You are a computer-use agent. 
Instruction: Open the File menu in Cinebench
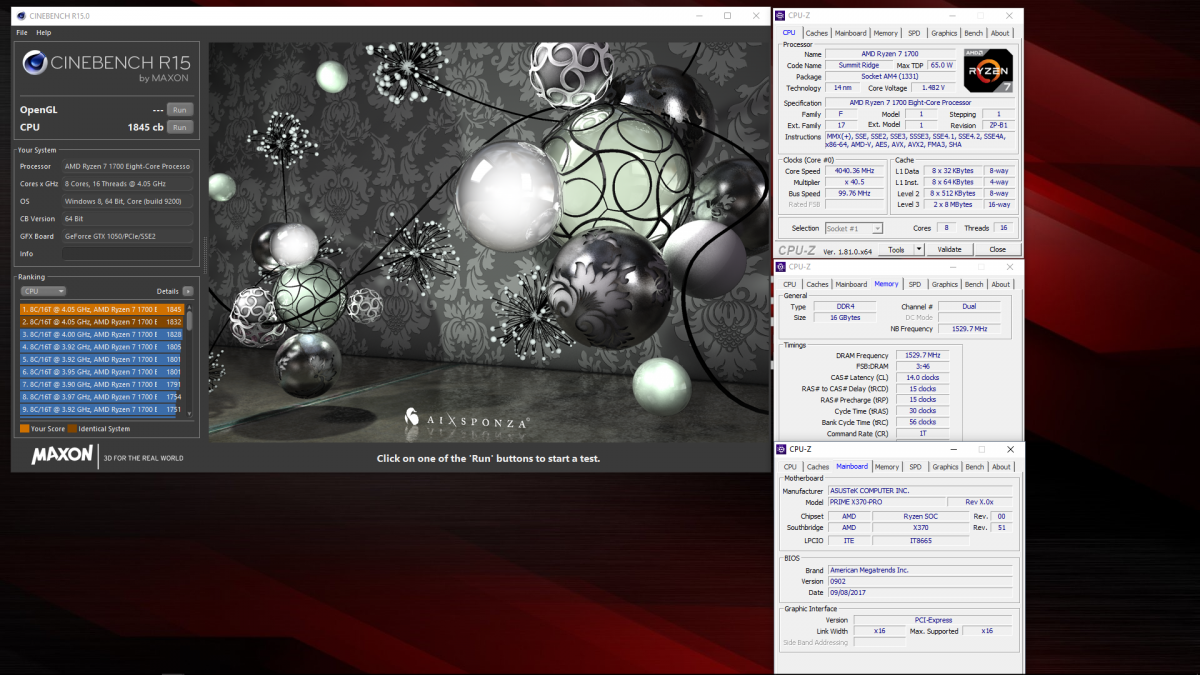22,33
